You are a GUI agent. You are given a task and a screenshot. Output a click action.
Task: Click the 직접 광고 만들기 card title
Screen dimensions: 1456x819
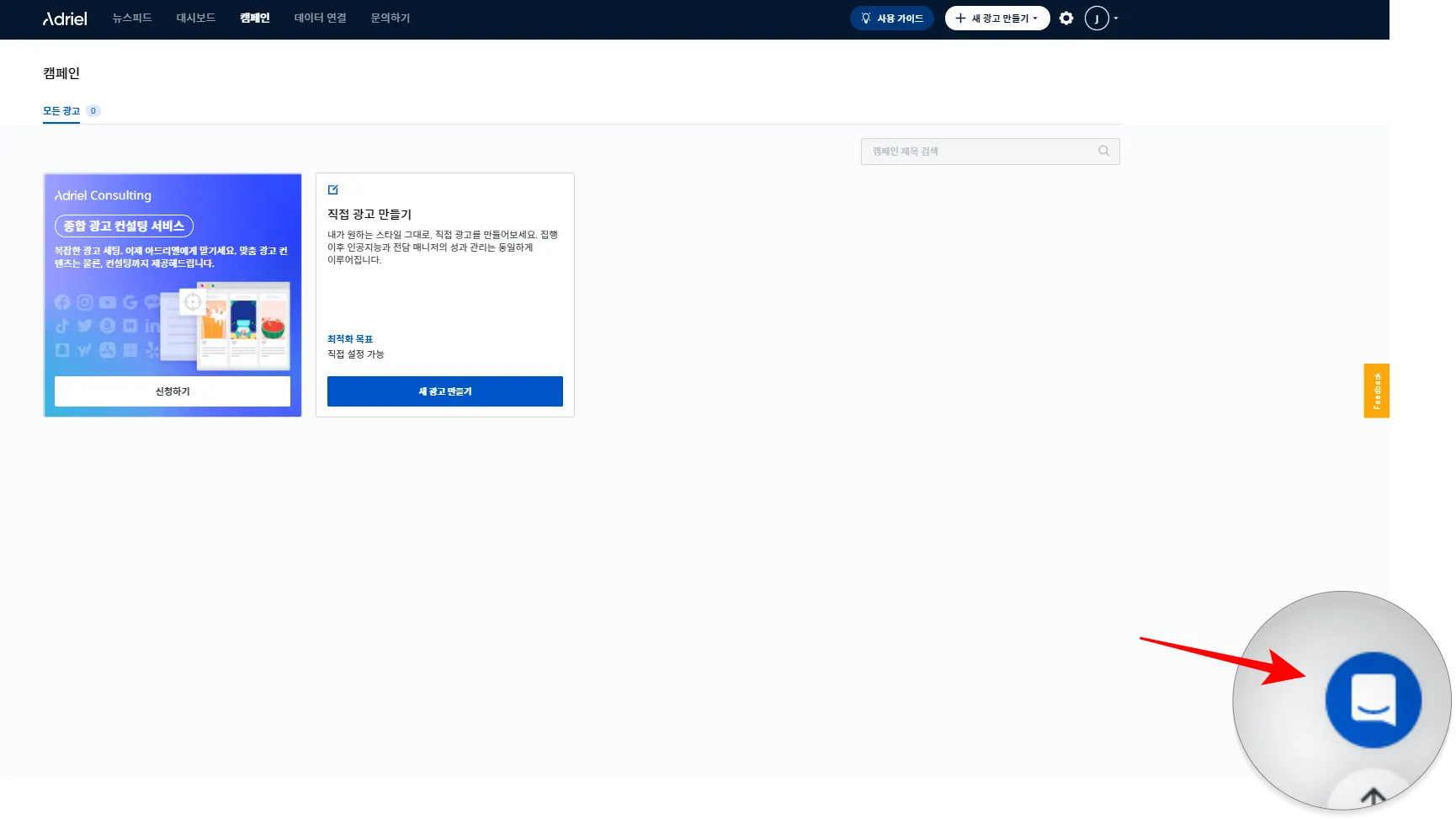[x=369, y=215]
